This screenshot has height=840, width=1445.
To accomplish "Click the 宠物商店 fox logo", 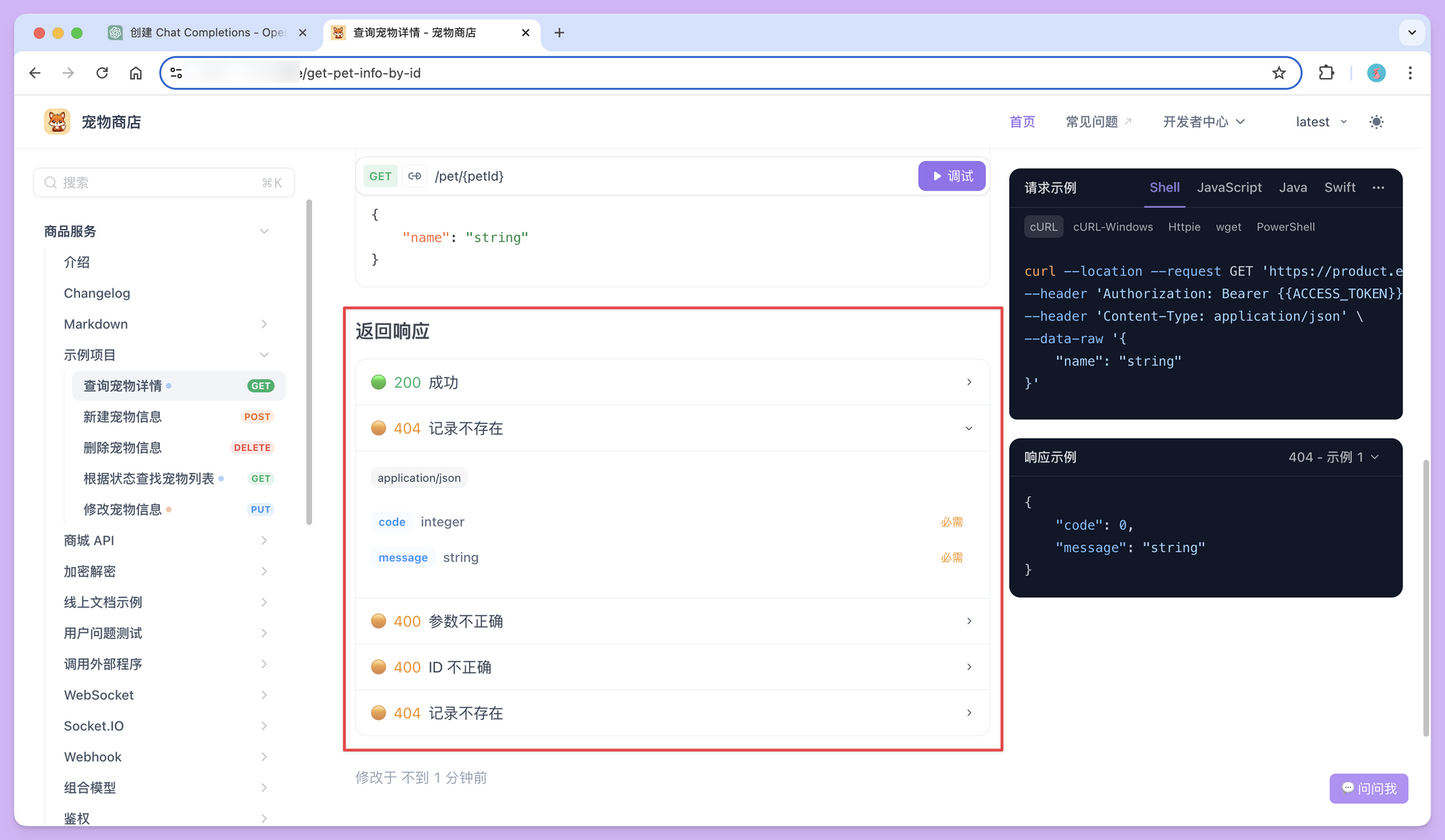I will tap(57, 121).
